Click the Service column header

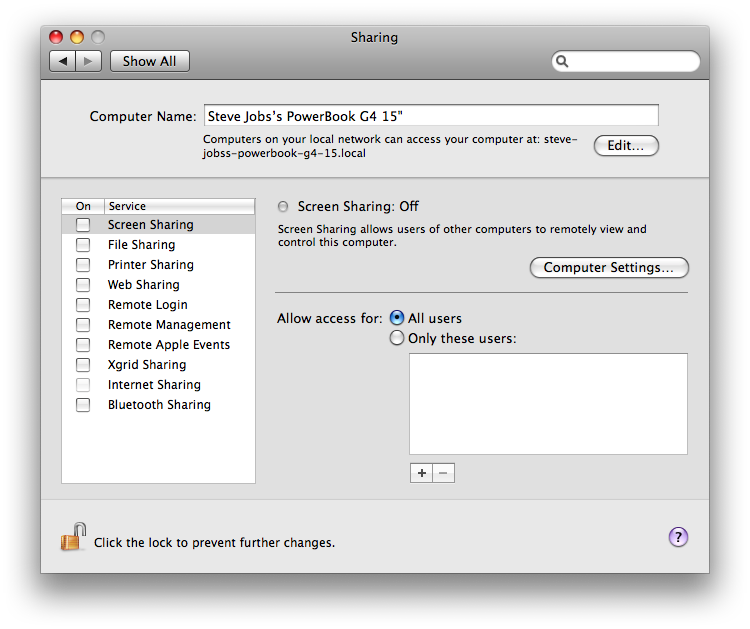[179, 206]
